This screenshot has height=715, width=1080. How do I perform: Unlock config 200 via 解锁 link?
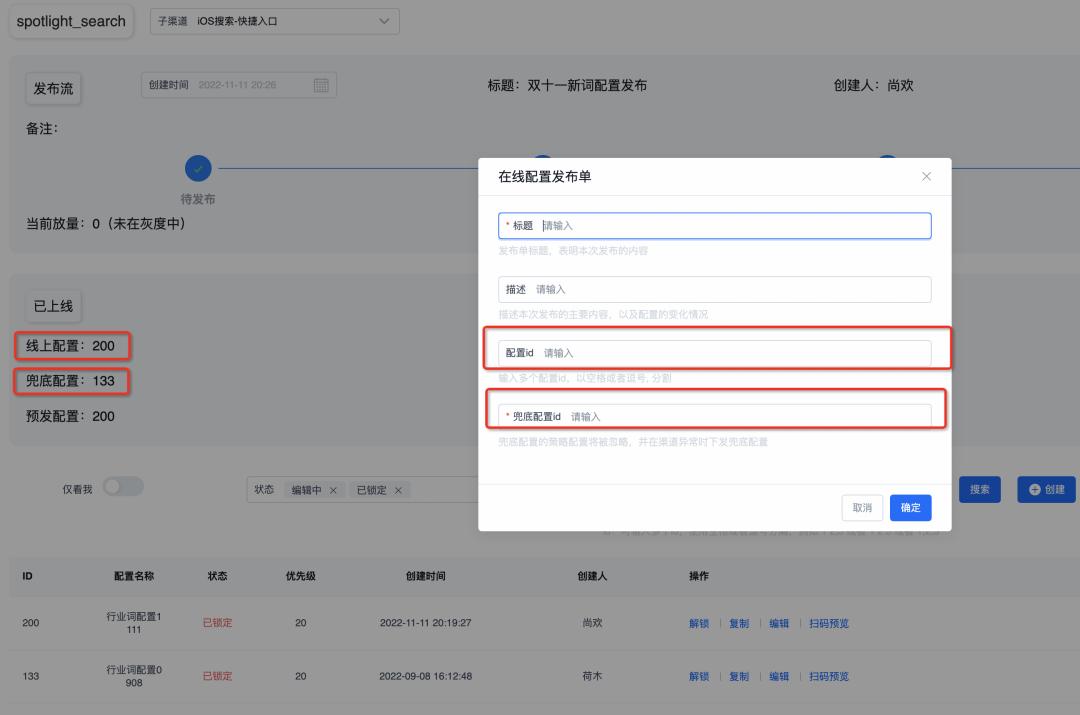click(x=698, y=622)
